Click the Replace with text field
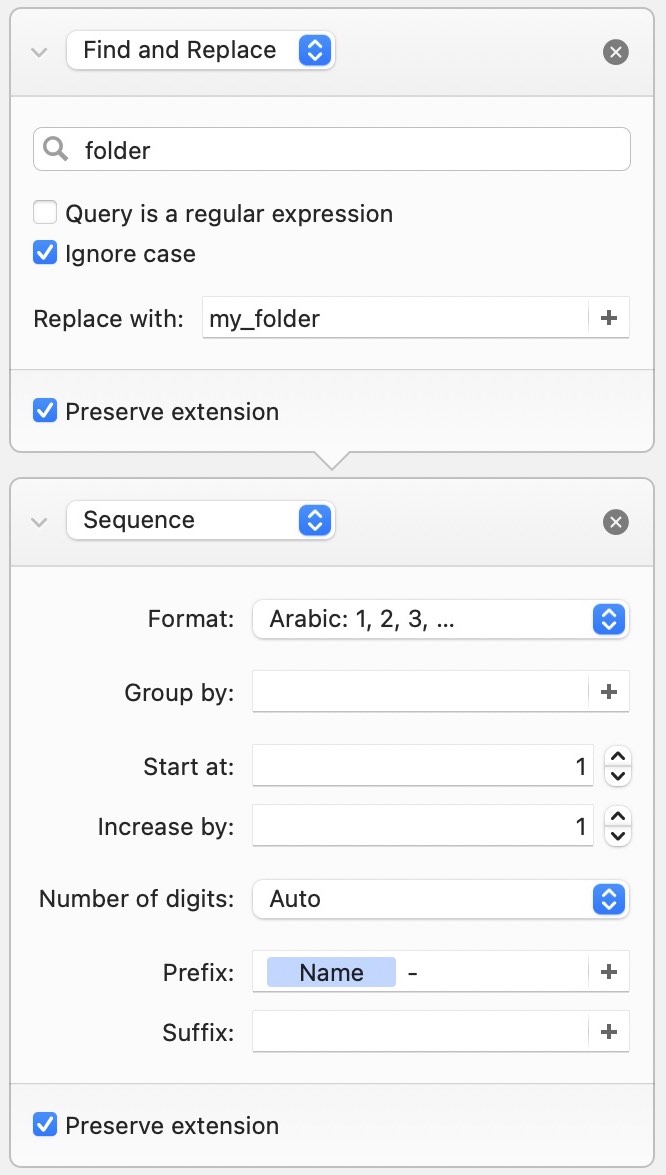Viewport: 666px width, 1175px height. pos(395,318)
